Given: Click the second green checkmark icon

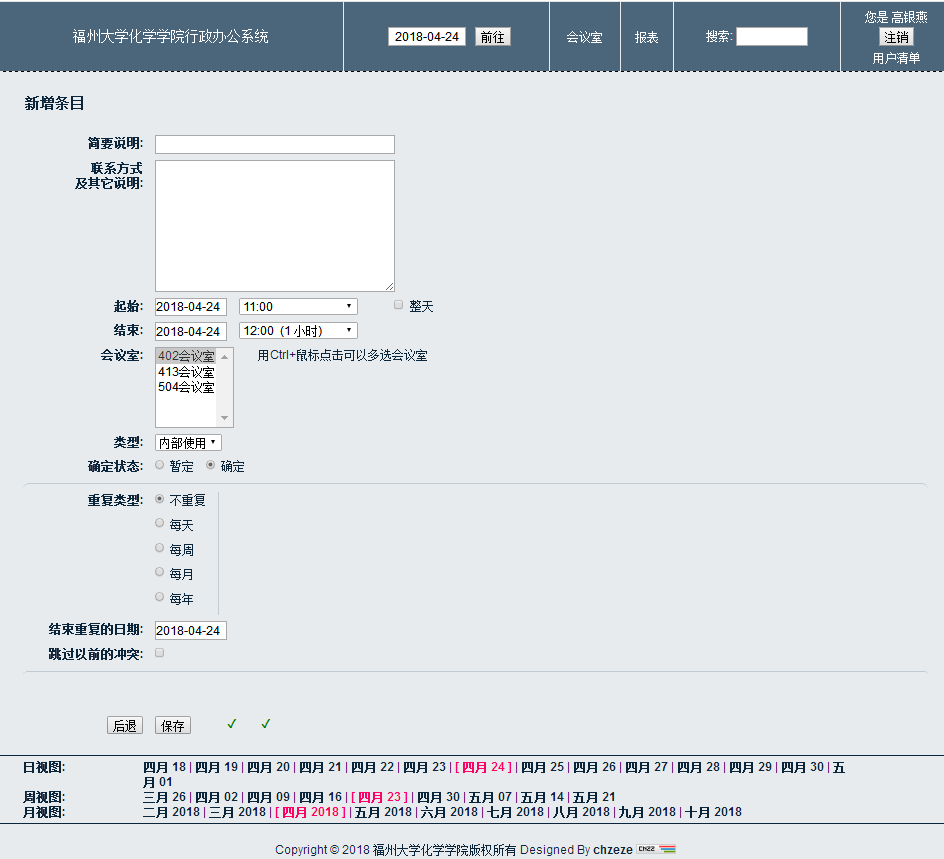Looking at the screenshot, I should click(x=266, y=724).
